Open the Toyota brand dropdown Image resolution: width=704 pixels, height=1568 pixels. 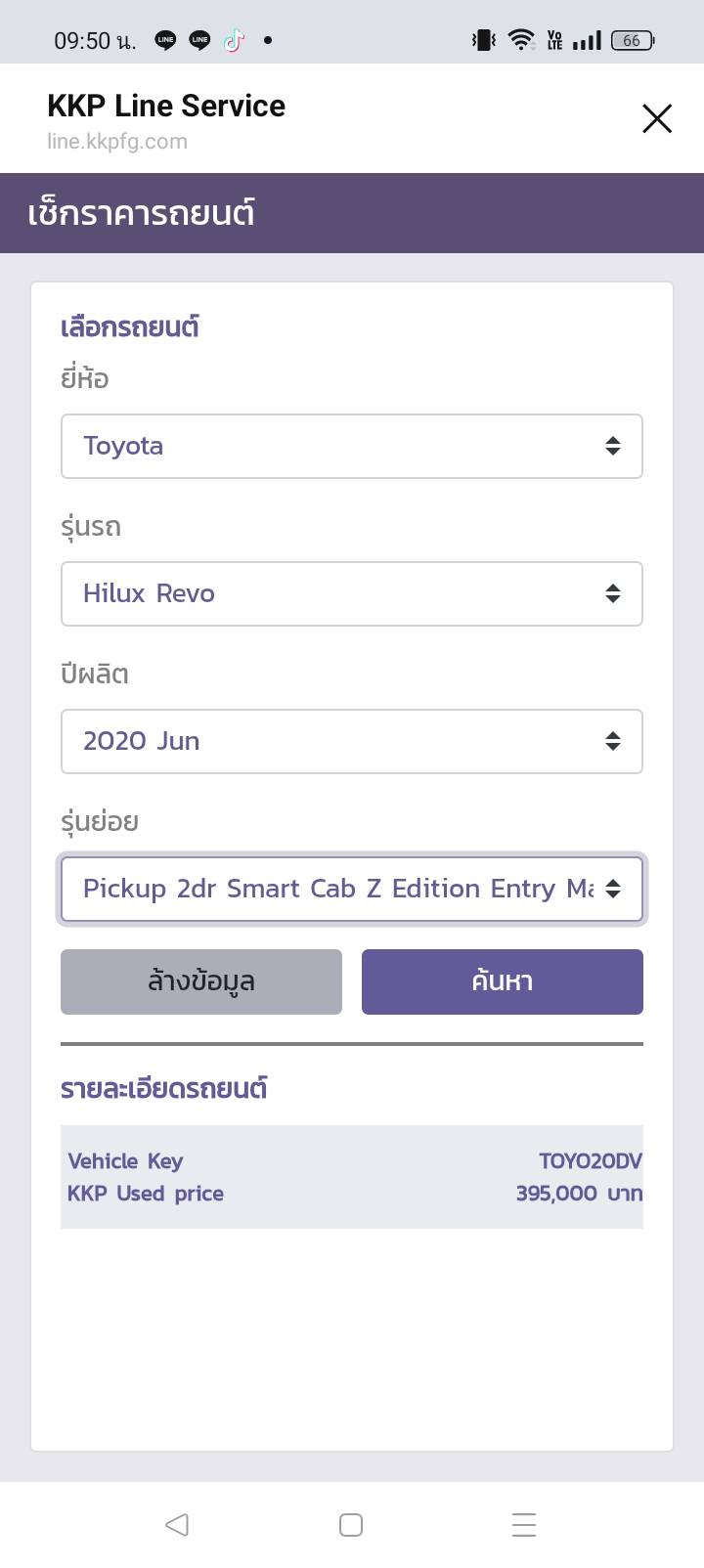pyautogui.click(x=332, y=446)
